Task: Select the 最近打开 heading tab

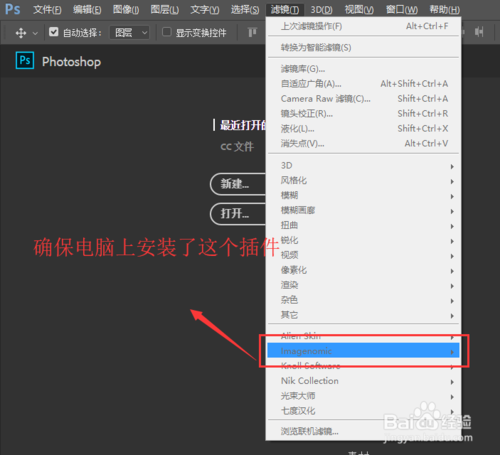Action: [243, 125]
